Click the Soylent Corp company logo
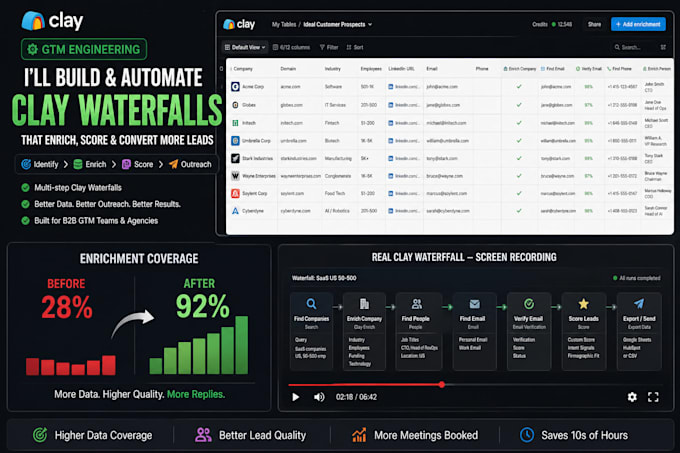This screenshot has width=680, height=453. coord(235,193)
